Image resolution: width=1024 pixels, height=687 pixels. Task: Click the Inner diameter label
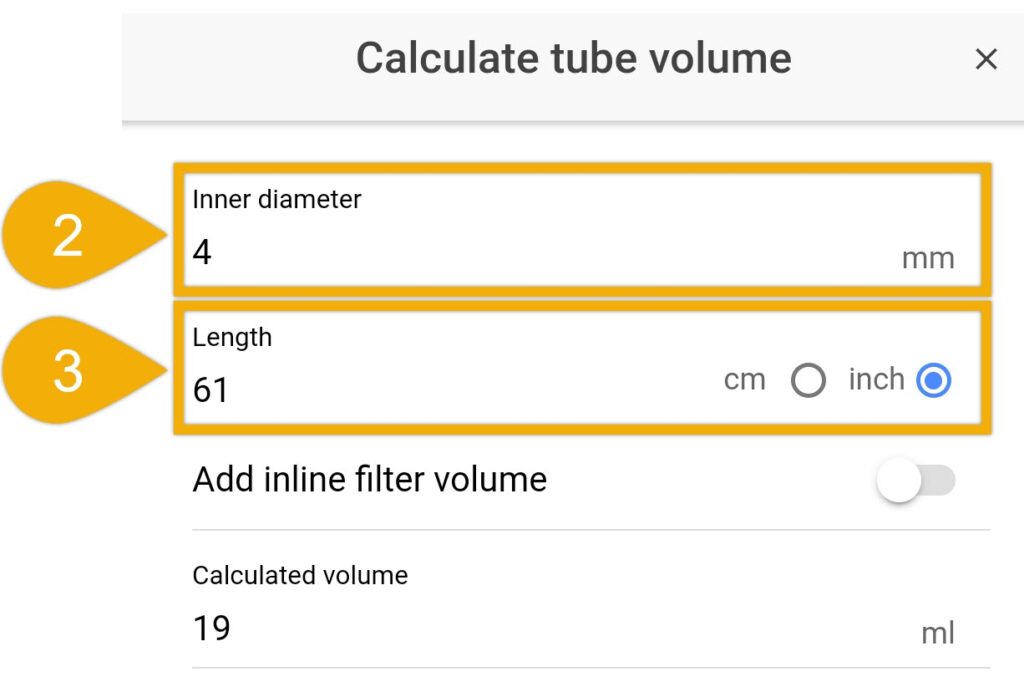(x=276, y=199)
